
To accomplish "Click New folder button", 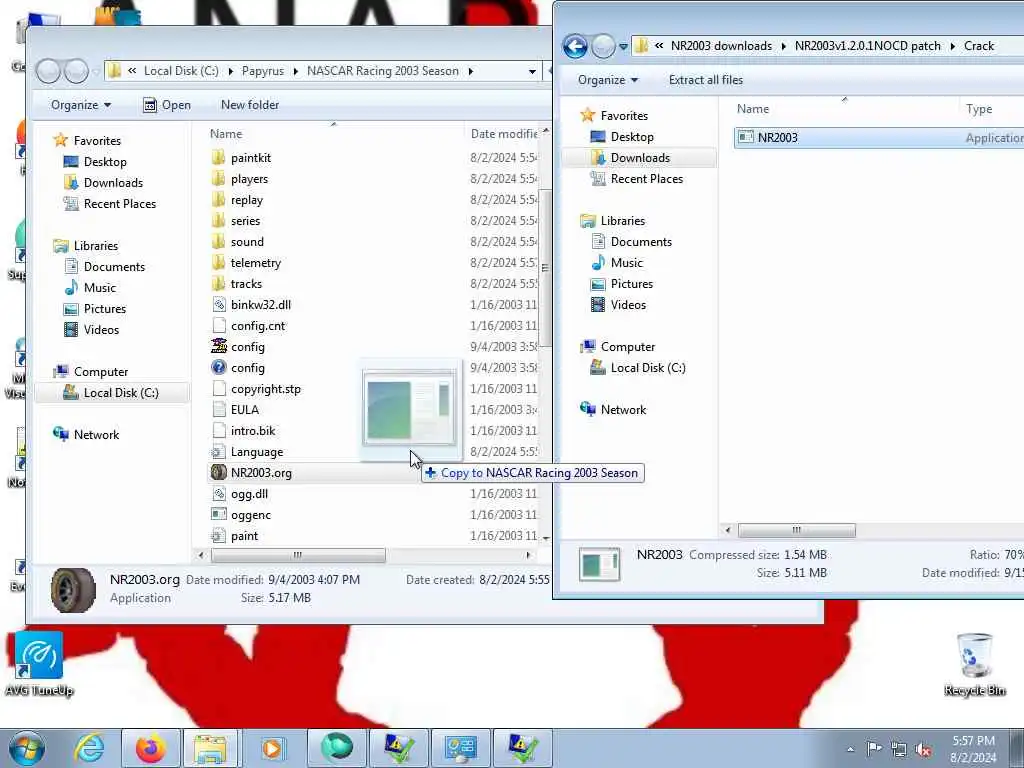I will point(250,105).
